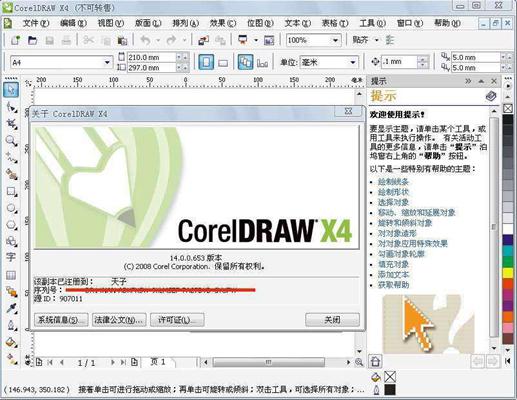The height and width of the screenshot is (400, 517).
Task: Click the 系统信息(S)... button
Action: (61, 320)
